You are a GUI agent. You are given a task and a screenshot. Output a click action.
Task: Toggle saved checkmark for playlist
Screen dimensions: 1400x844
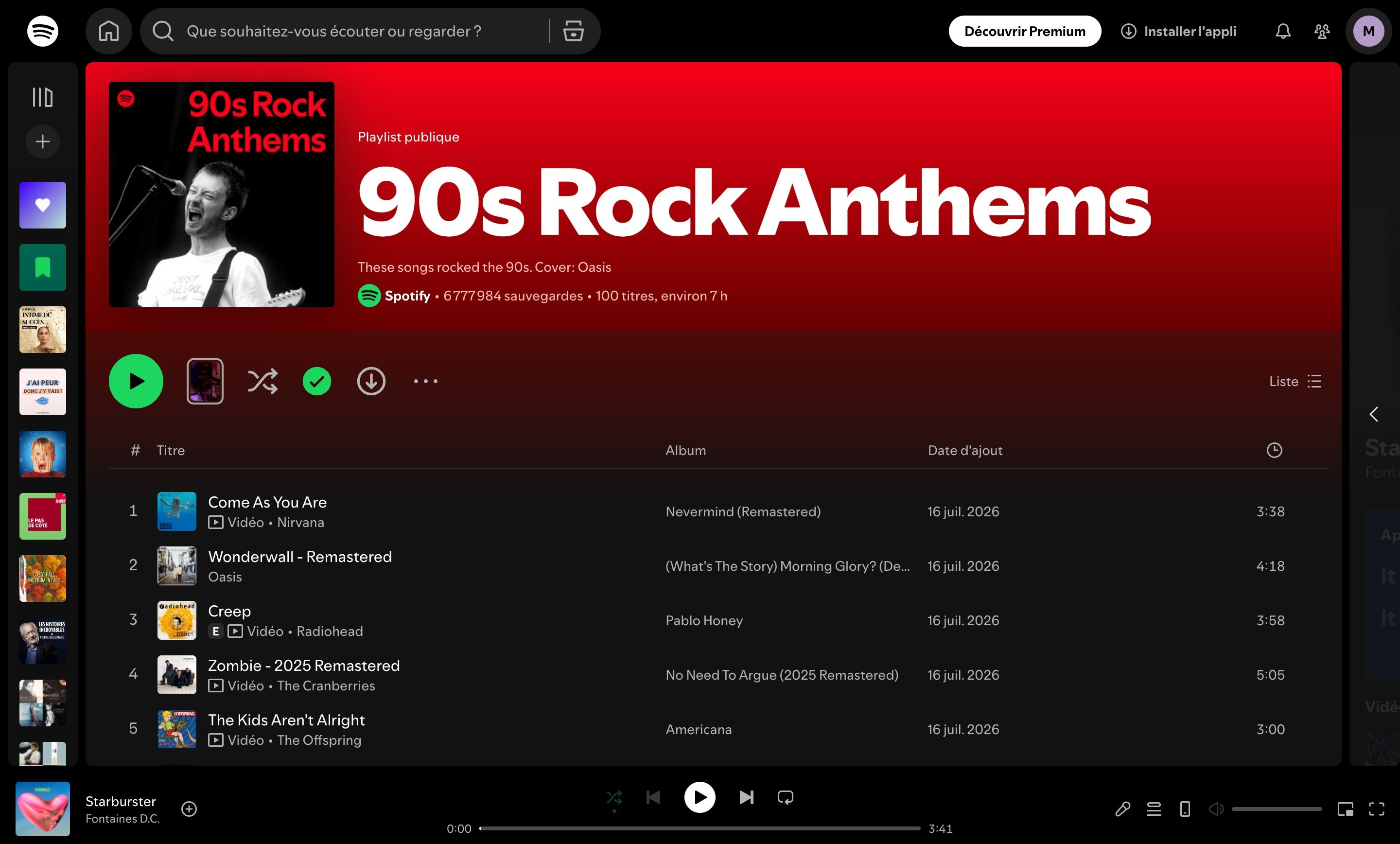point(316,381)
